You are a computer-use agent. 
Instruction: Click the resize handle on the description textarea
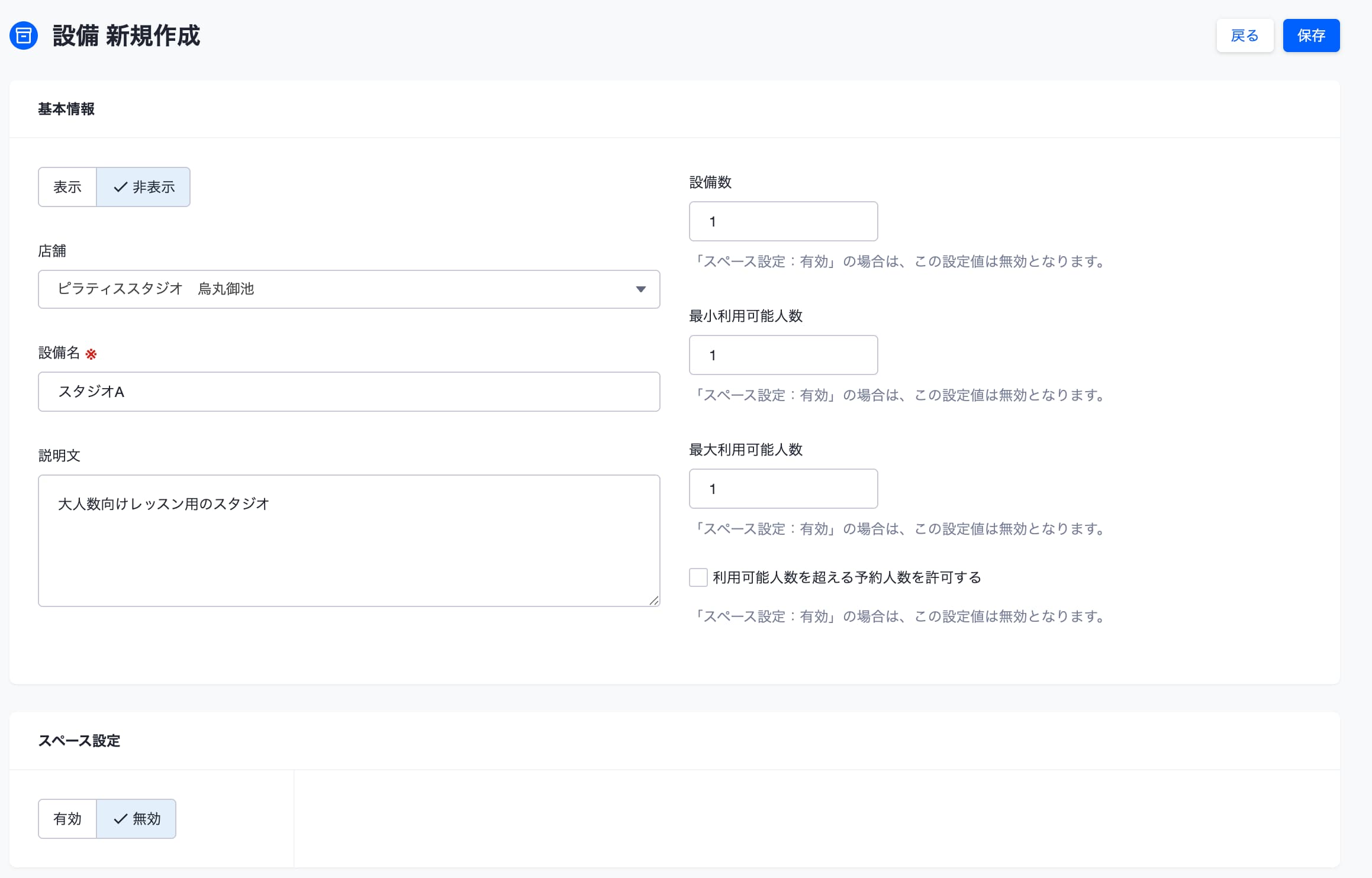tap(653, 601)
